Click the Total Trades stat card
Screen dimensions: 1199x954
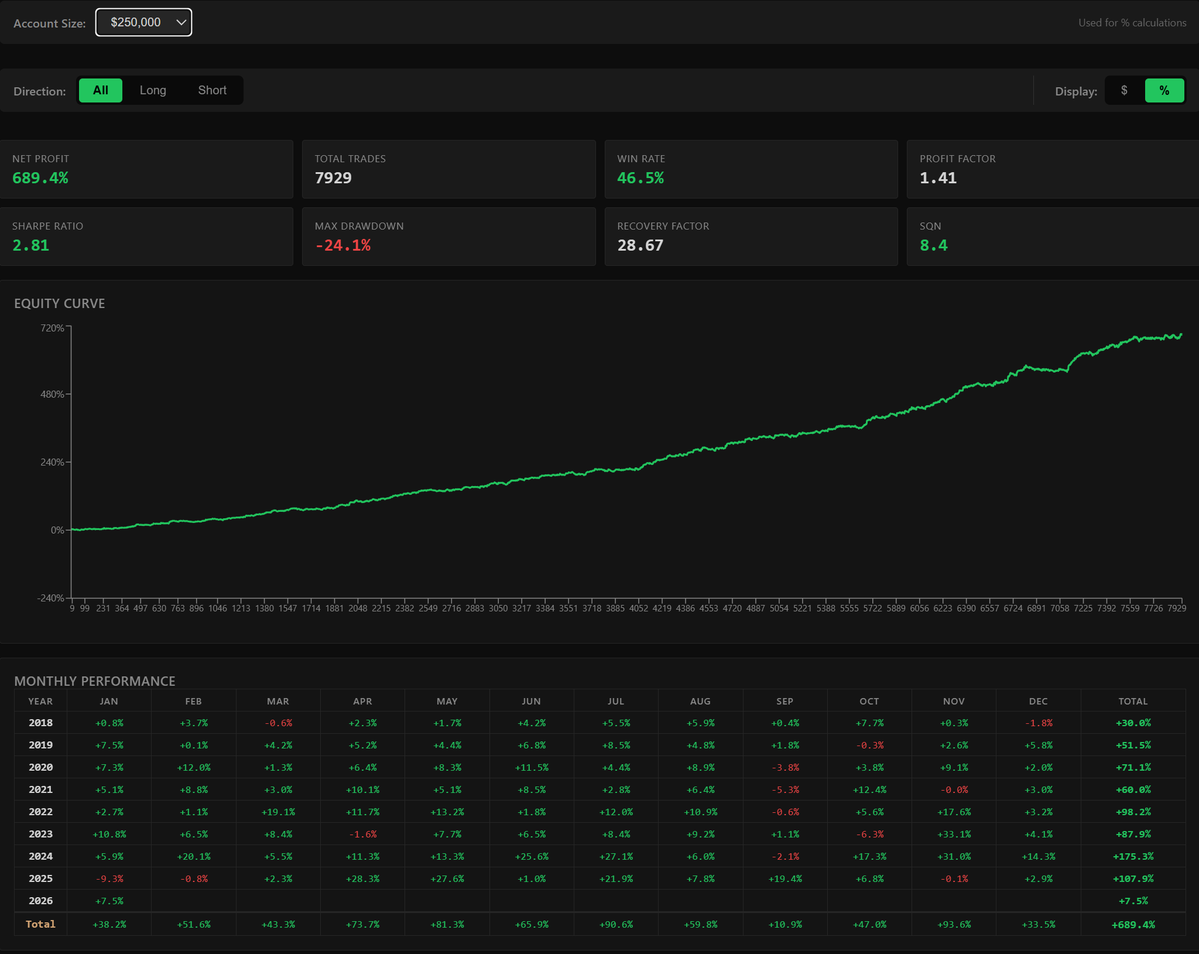coord(449,169)
